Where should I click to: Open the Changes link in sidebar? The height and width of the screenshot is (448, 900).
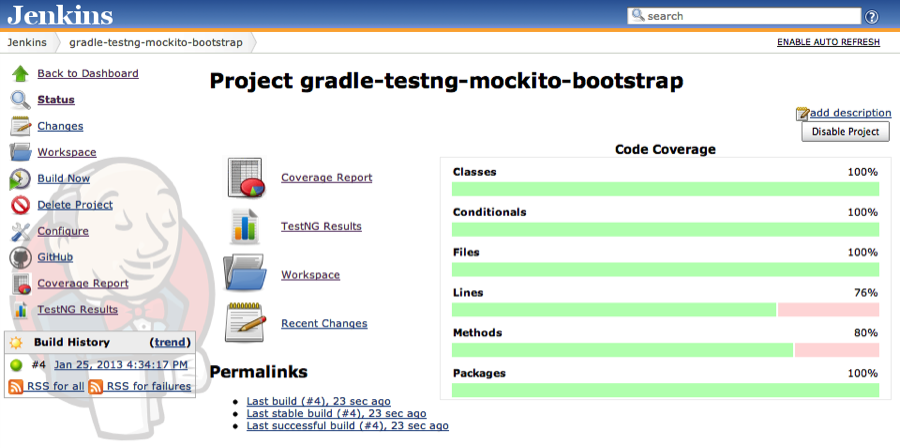(60, 126)
